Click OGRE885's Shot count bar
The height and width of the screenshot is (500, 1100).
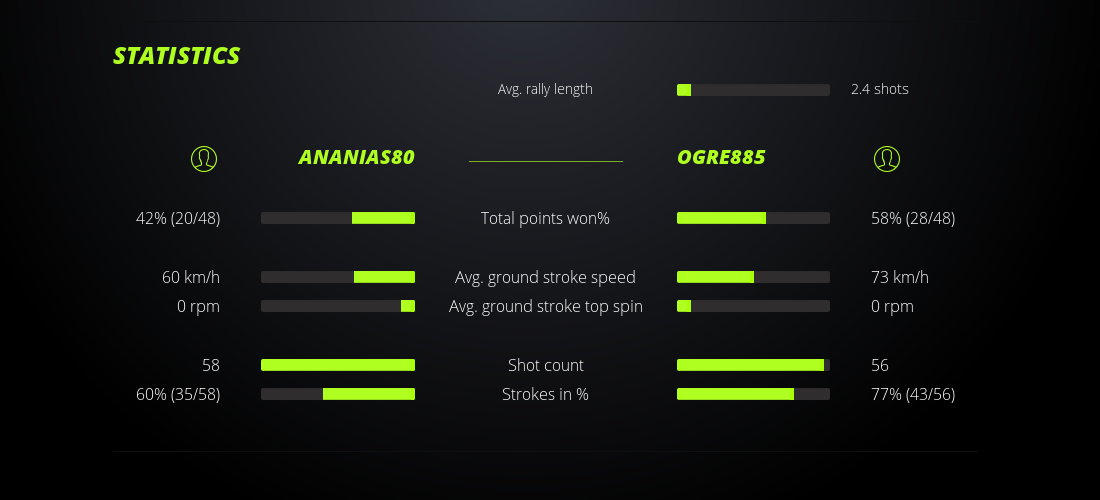753,365
